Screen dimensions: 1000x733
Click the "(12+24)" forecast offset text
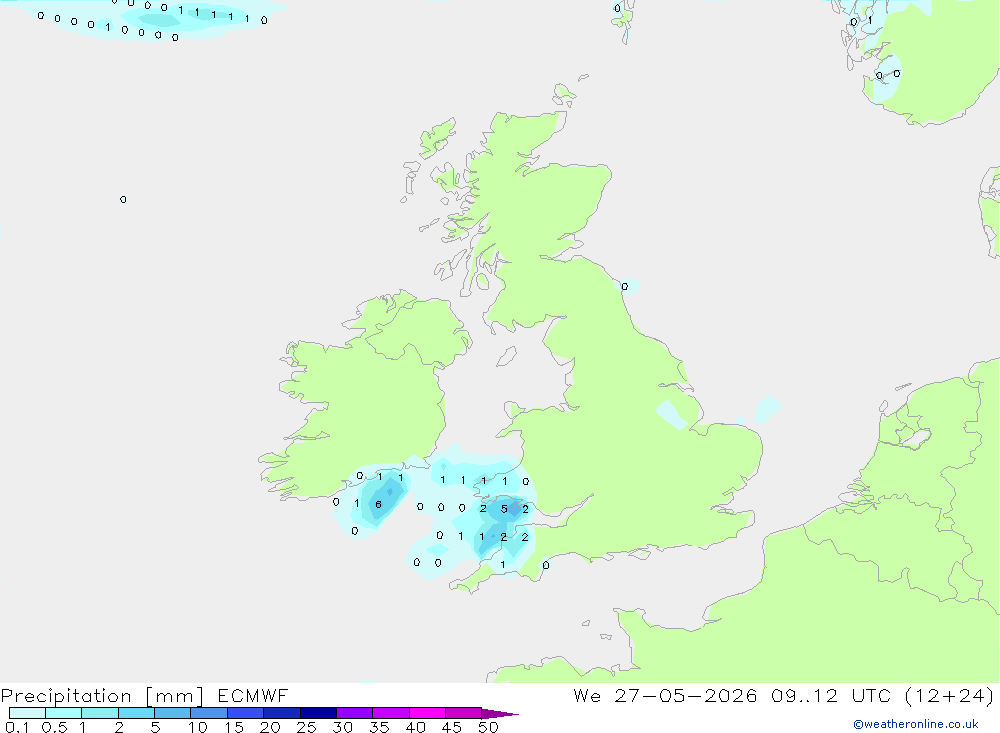click(x=950, y=695)
